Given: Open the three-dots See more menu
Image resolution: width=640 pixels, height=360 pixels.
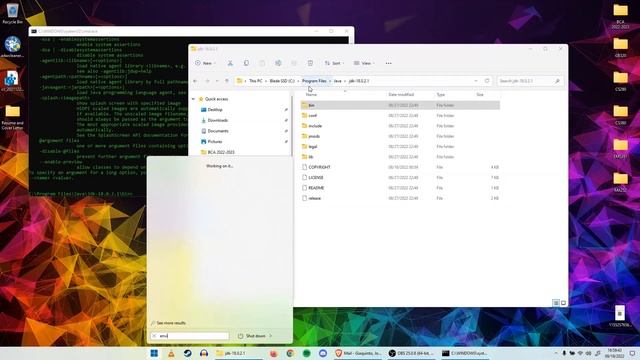Looking at the screenshot, I should pyautogui.click(x=389, y=63).
